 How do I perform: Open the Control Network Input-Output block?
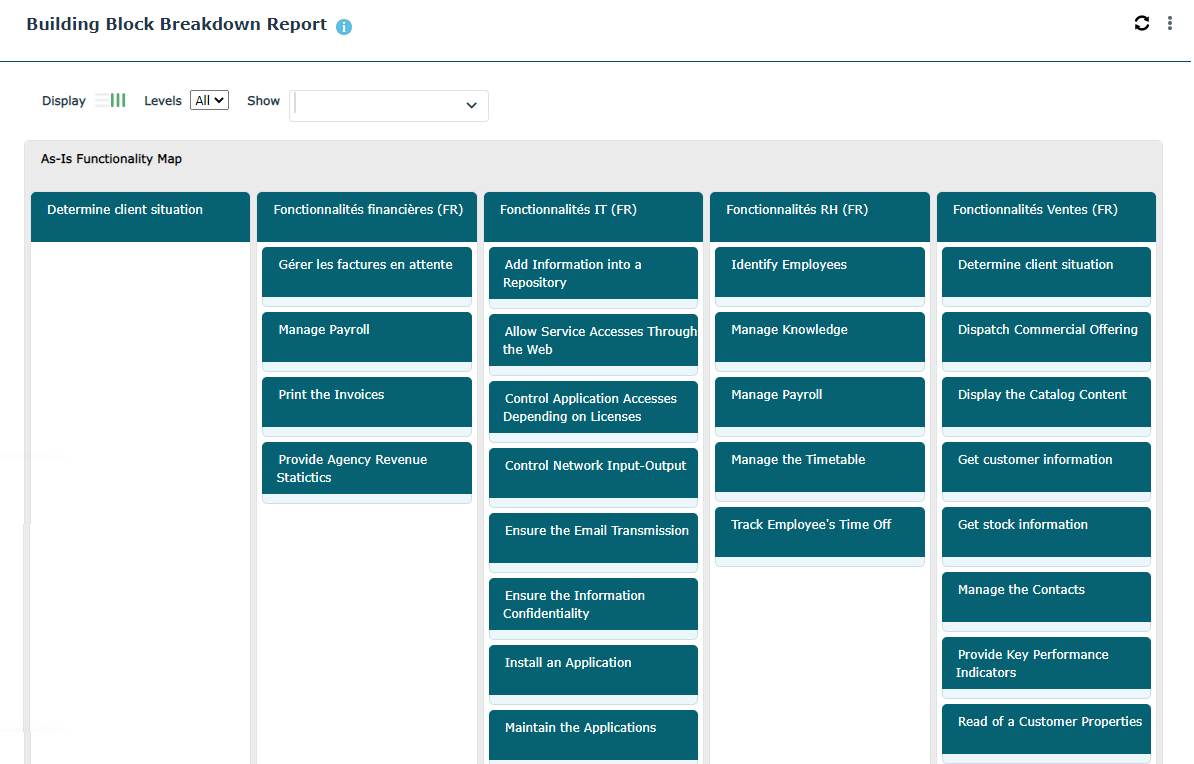[x=595, y=466]
